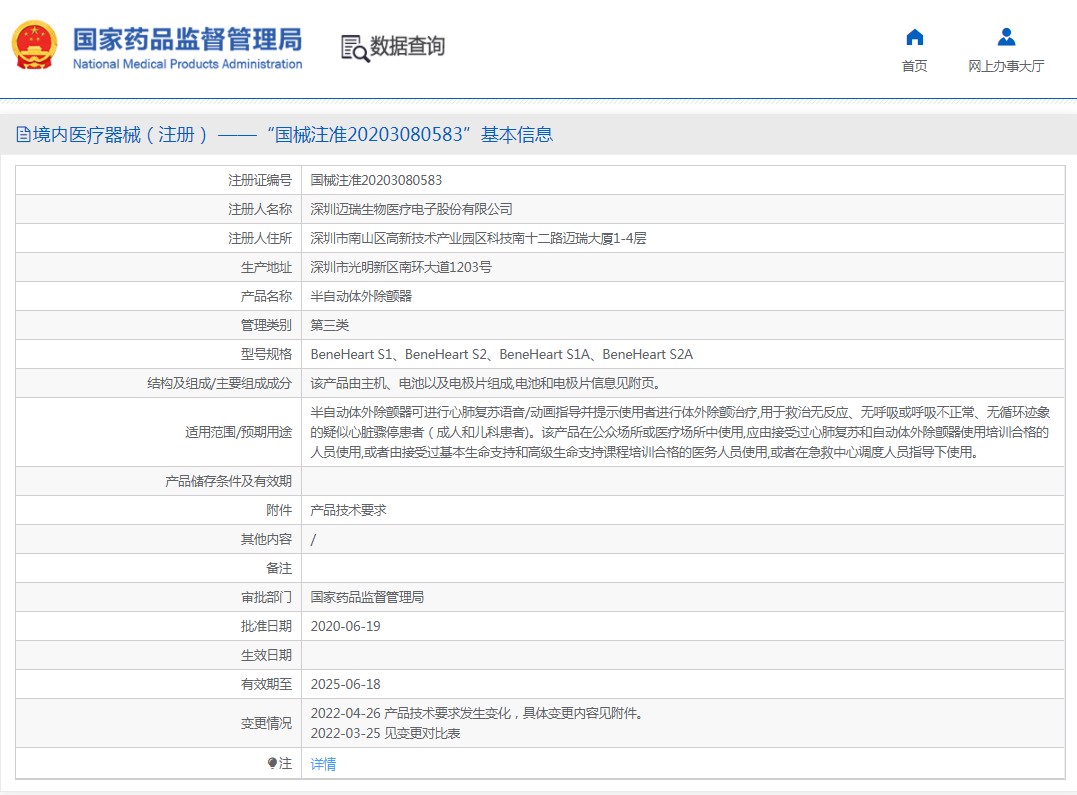The height and width of the screenshot is (795, 1077).
Task: Click registration number 国械注准20203080583 in the table
Action: click(376, 180)
